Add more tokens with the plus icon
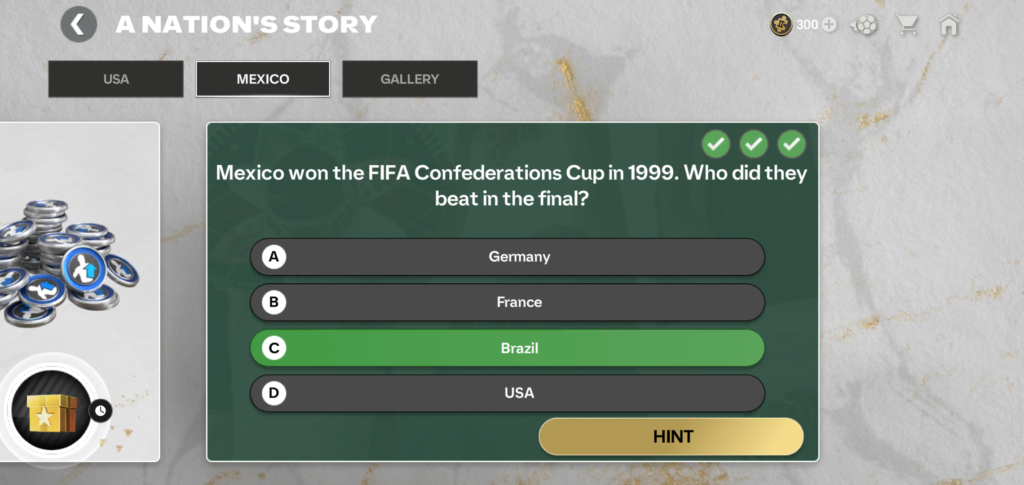 pyautogui.click(x=829, y=25)
